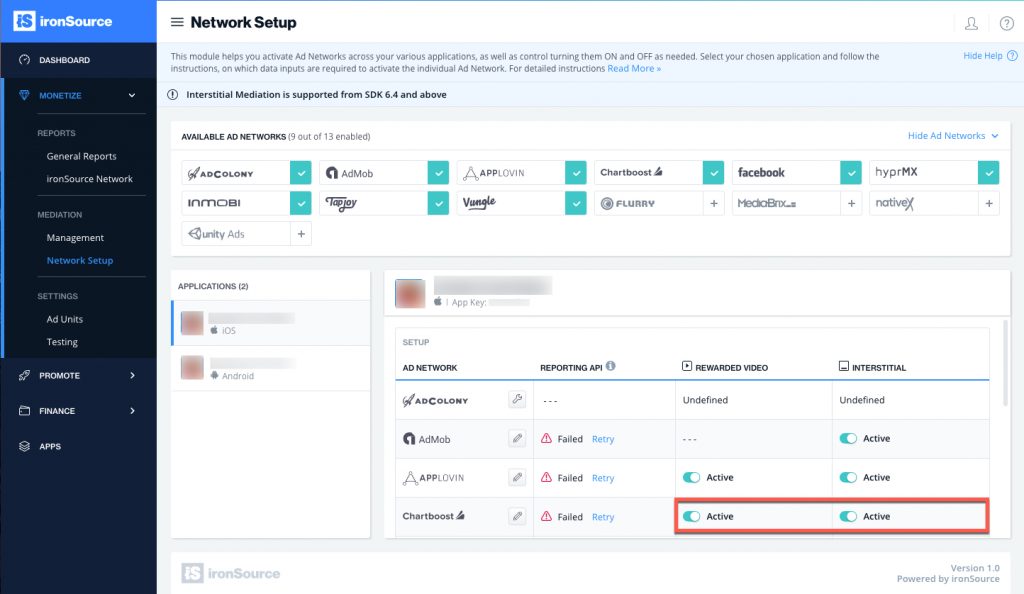
Task: Edit AdMob settings using the pencil icon
Action: (517, 438)
